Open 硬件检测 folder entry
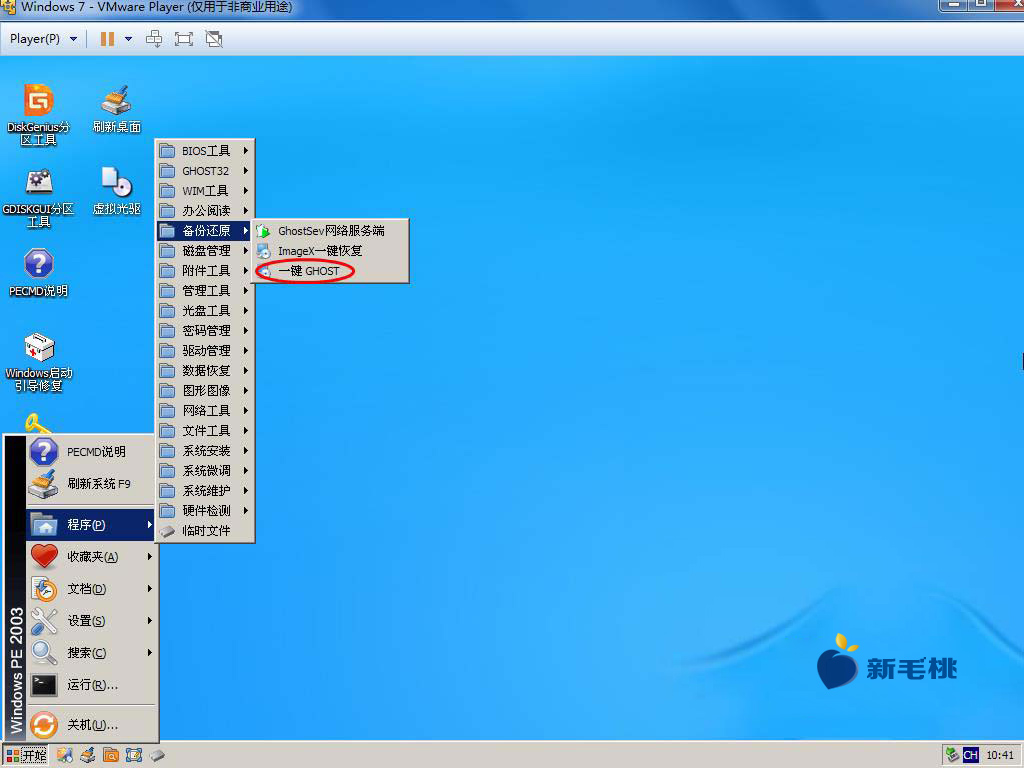Screen dimensions: 1024x768 pyautogui.click(x=204, y=511)
